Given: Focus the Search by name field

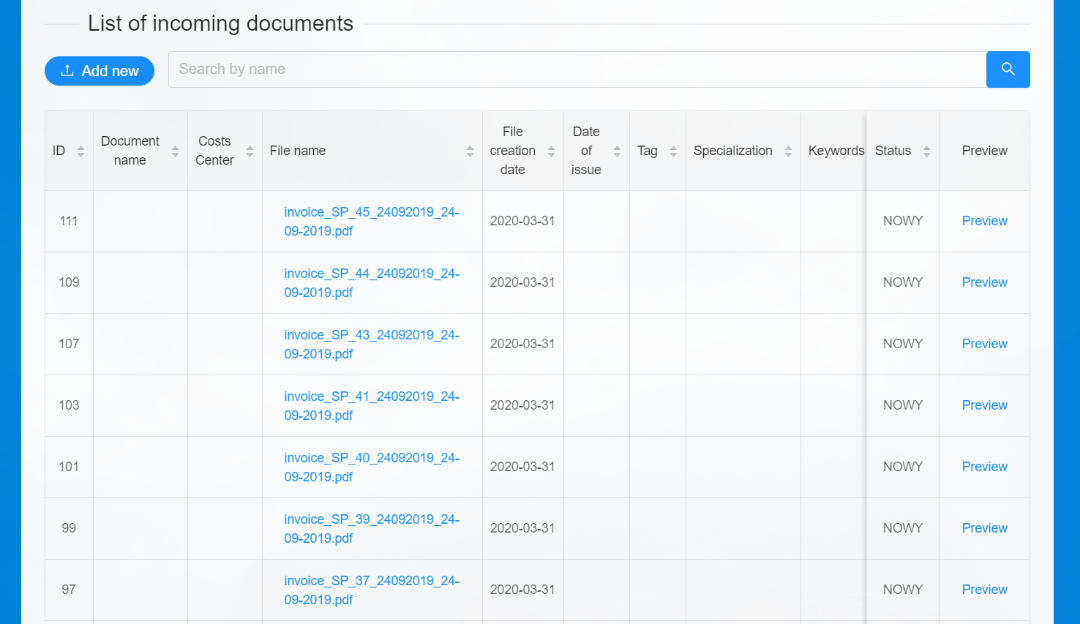Looking at the screenshot, I should [x=577, y=69].
